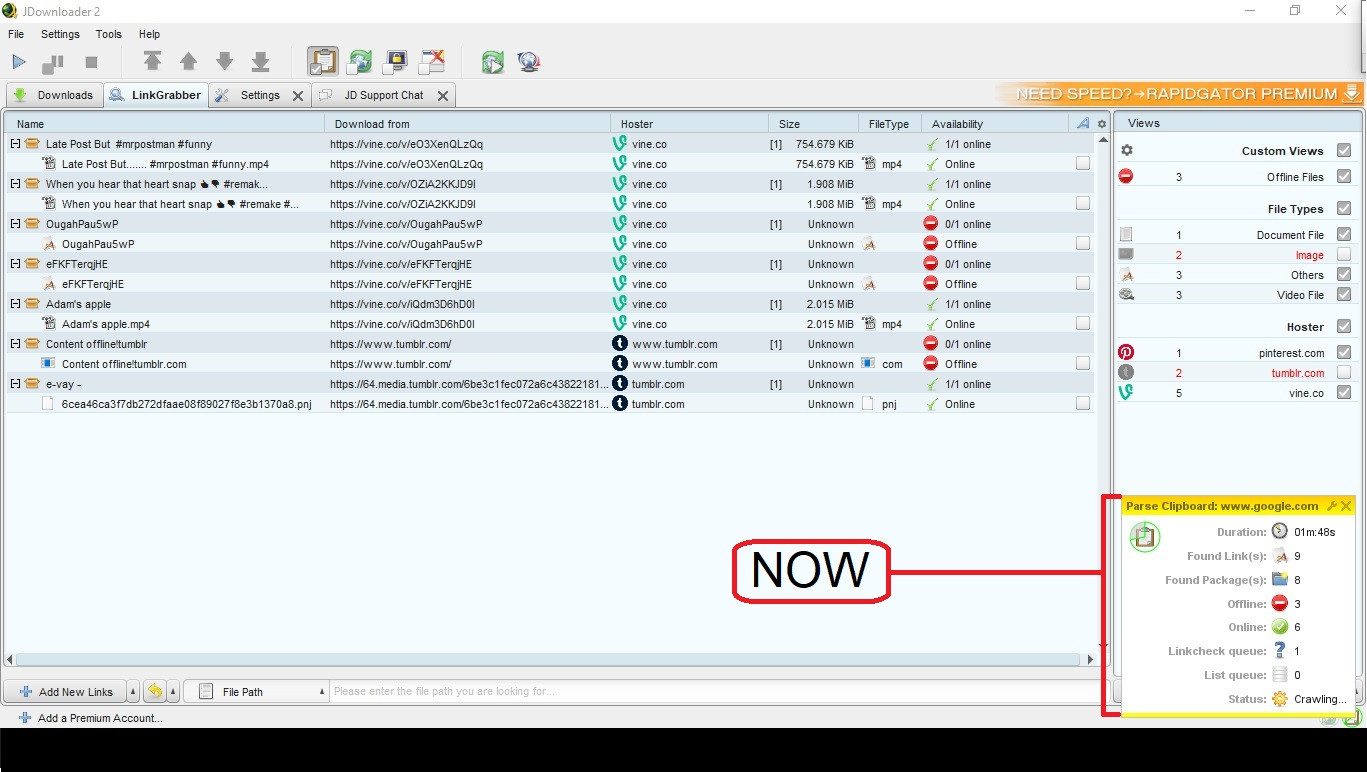Click the RapidGator premium download arrow icon

click(x=1352, y=93)
